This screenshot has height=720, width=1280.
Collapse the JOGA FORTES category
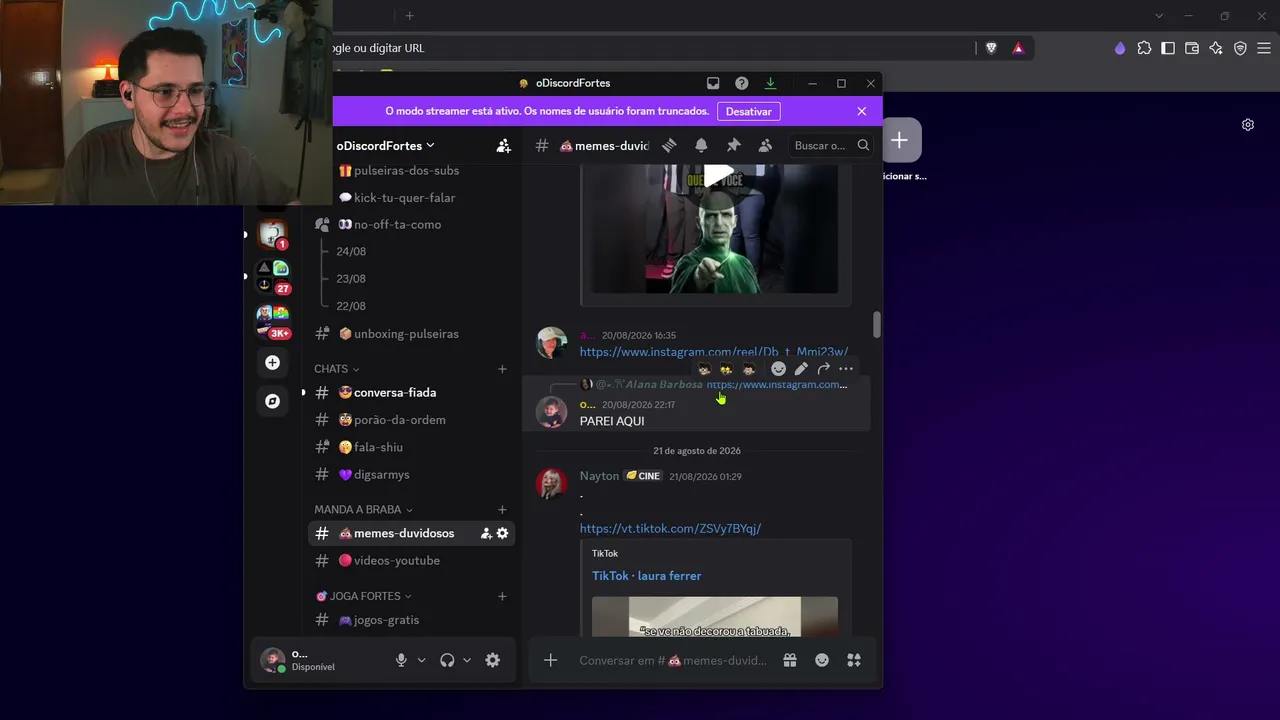click(363, 596)
